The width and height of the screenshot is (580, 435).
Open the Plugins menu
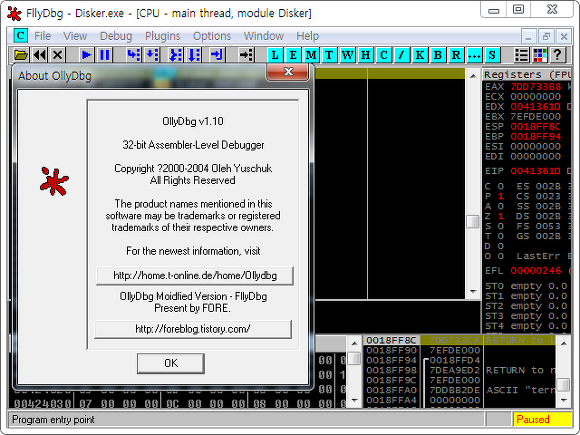pos(162,36)
